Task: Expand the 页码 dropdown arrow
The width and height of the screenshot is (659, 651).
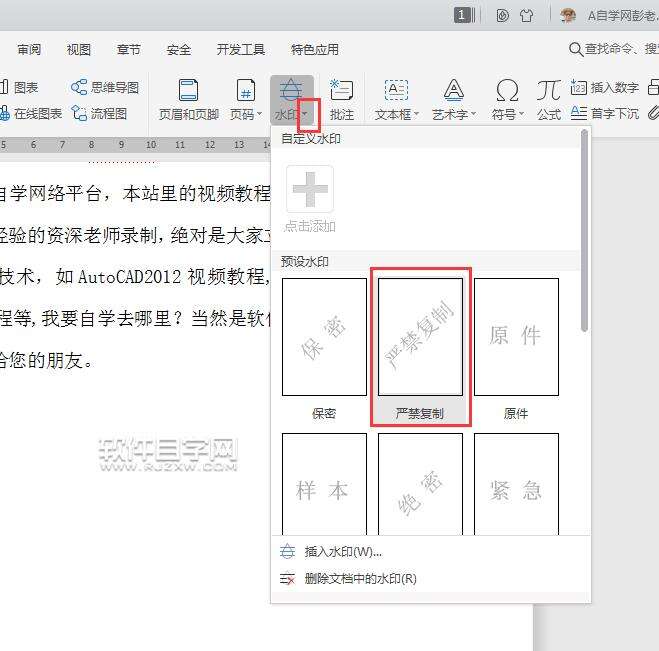Action: (x=259, y=114)
